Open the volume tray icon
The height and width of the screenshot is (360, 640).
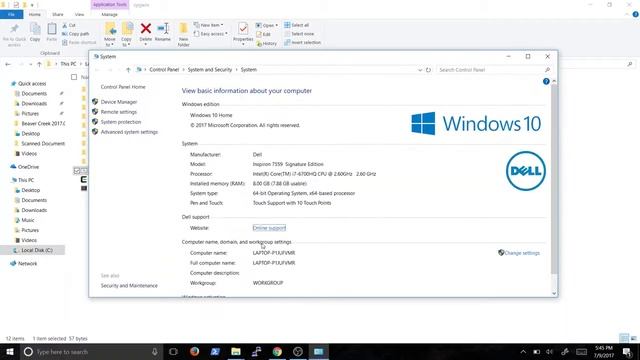pyautogui.click(x=550, y=352)
